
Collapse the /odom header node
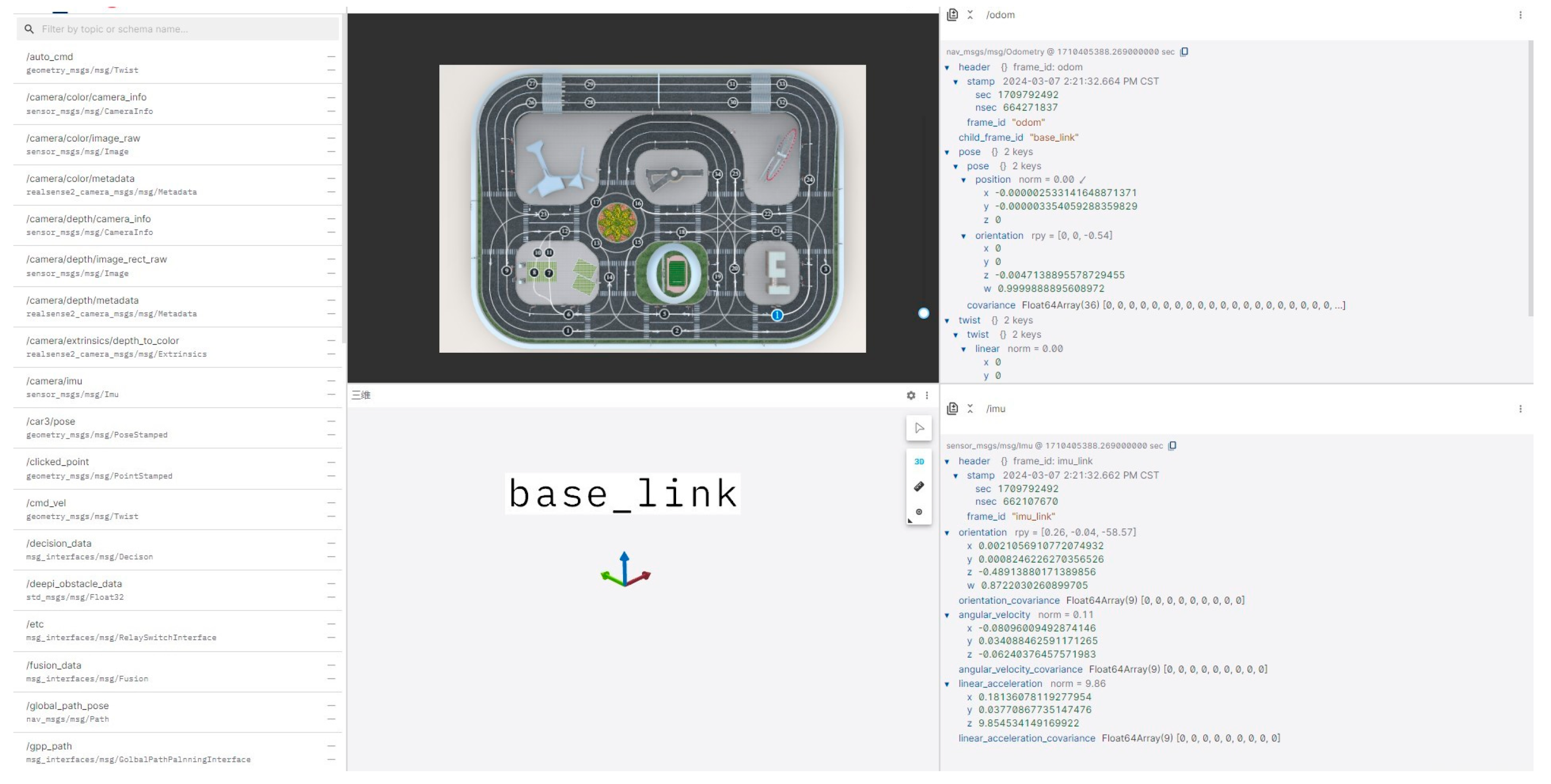click(x=947, y=67)
